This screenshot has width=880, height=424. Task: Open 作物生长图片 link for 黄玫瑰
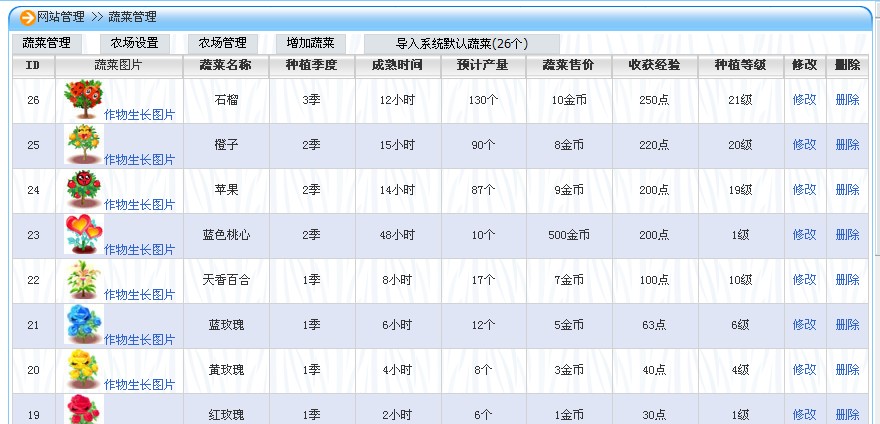(140, 384)
